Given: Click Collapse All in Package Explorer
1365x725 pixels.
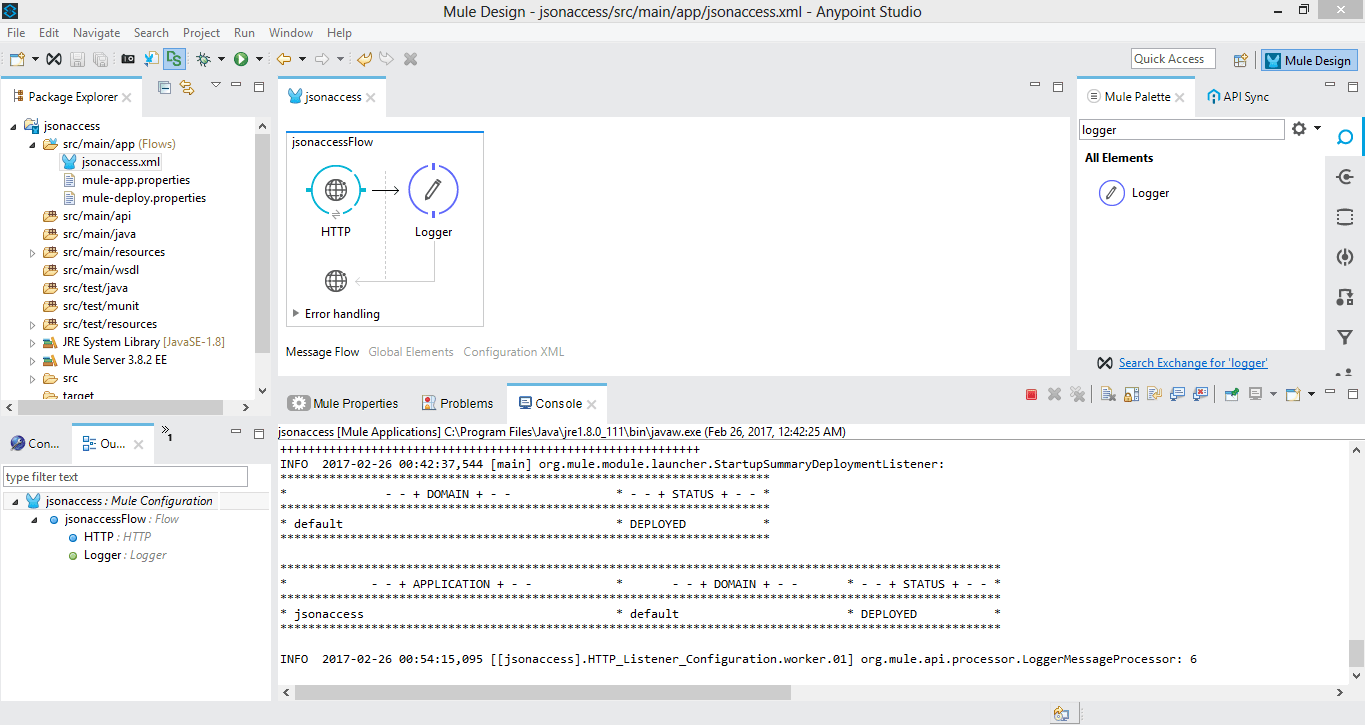Looking at the screenshot, I should pyautogui.click(x=165, y=88).
